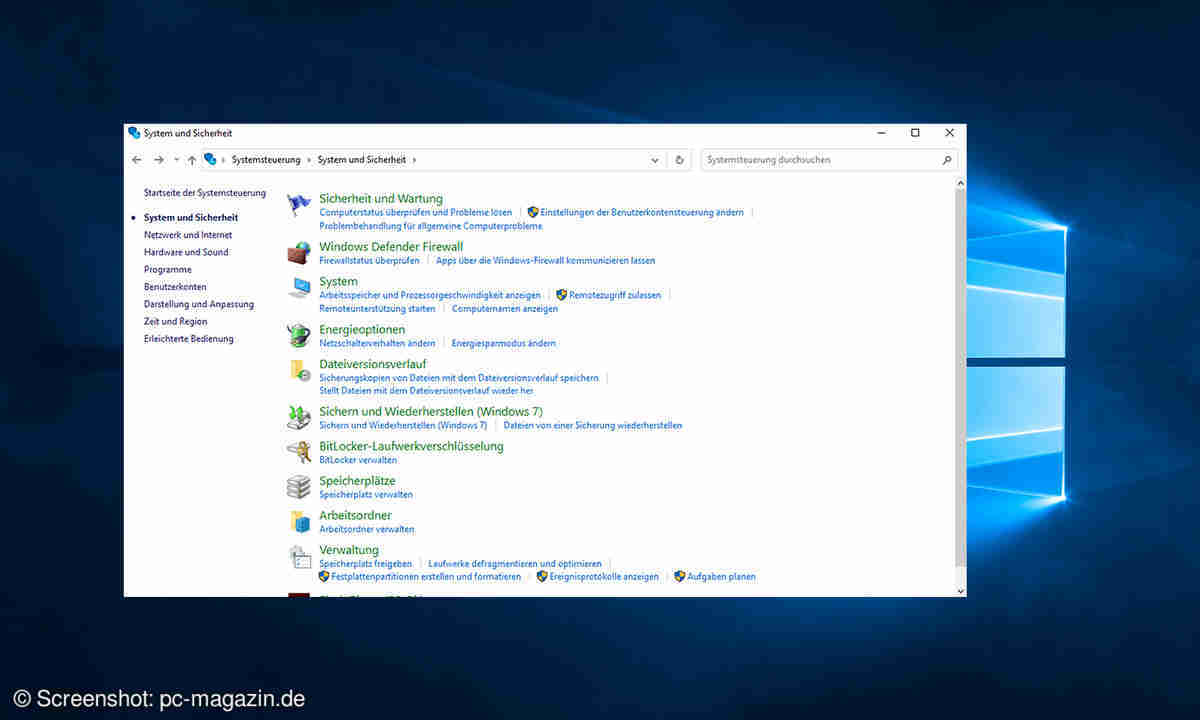Expand the recent locations dropdown arrow

[177, 160]
